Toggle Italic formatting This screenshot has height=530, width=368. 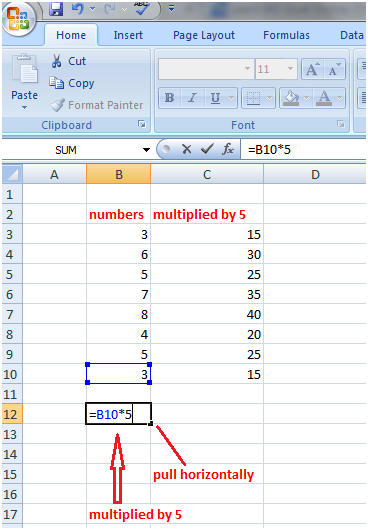192,98
